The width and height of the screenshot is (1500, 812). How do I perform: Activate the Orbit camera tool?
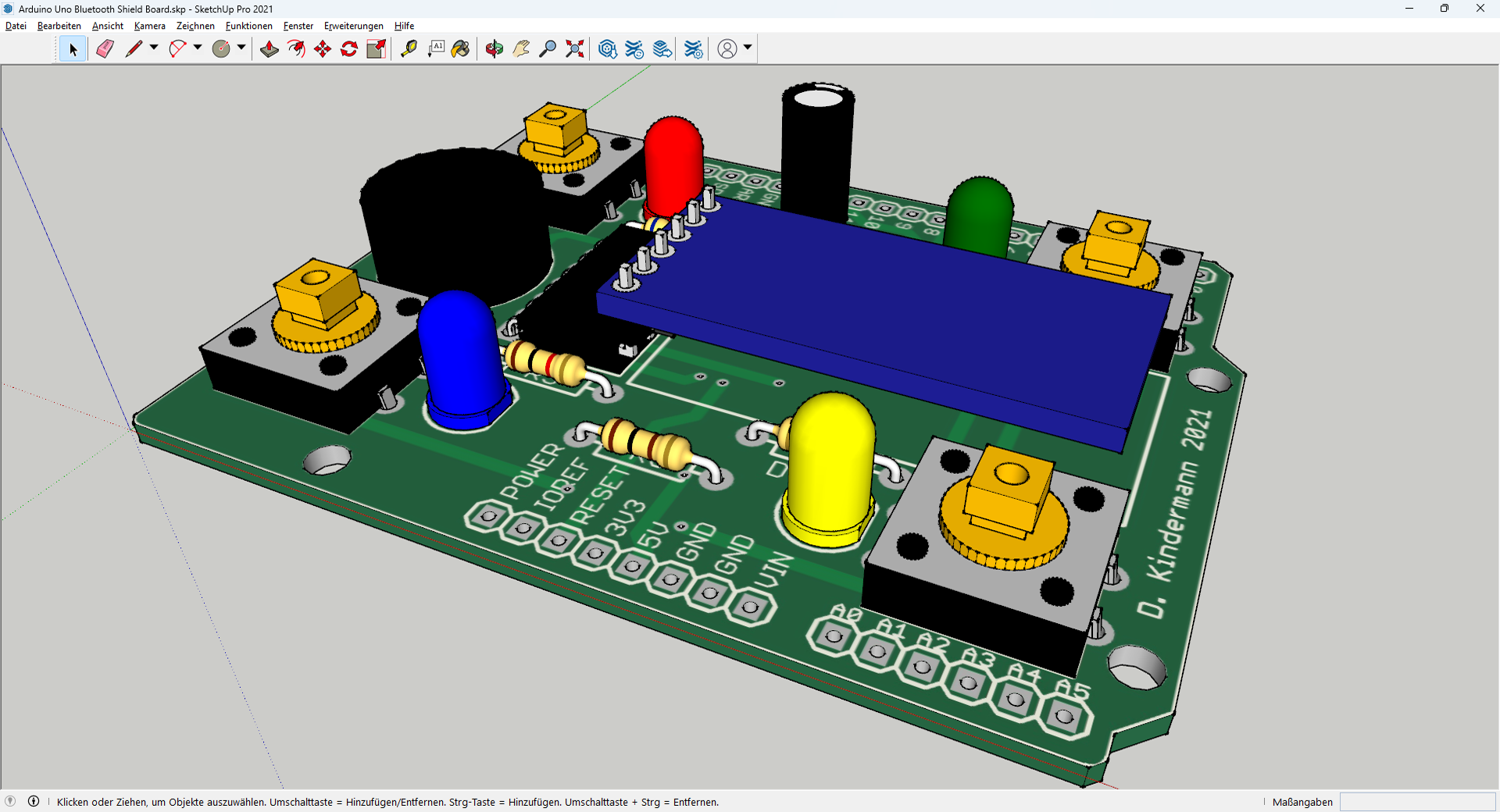click(x=494, y=49)
